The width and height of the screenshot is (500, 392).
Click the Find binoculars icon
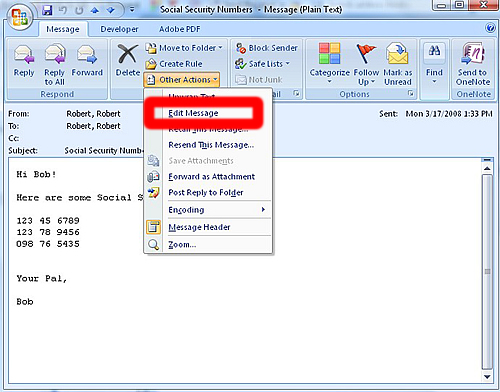434,51
